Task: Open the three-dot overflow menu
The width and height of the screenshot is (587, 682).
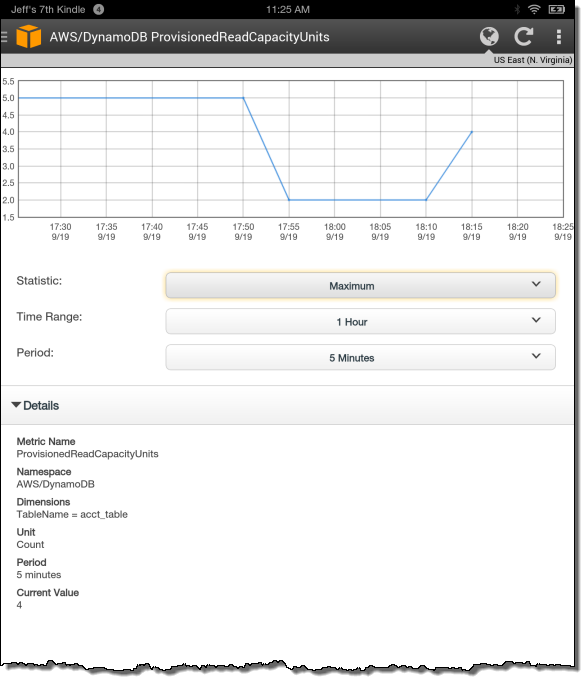Action: 559,37
